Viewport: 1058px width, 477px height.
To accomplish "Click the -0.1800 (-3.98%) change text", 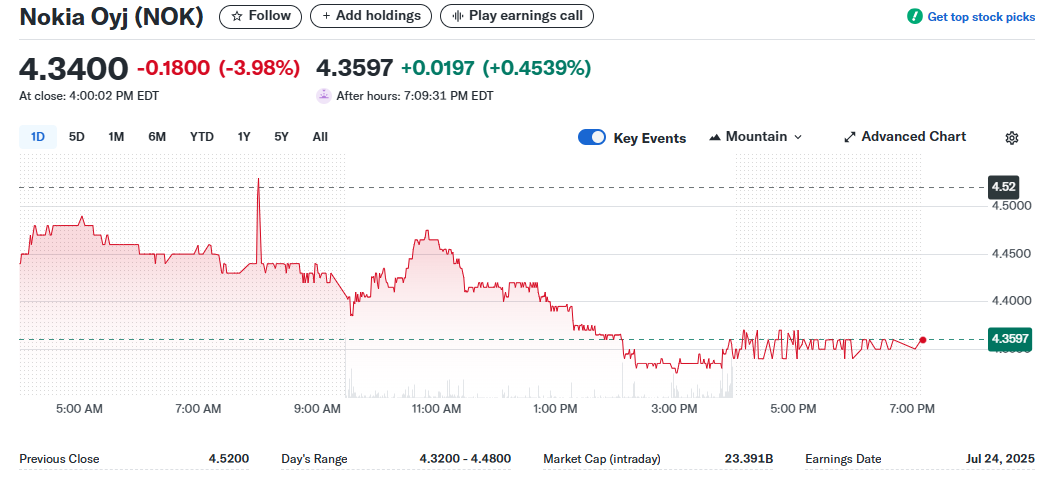I will pos(219,68).
